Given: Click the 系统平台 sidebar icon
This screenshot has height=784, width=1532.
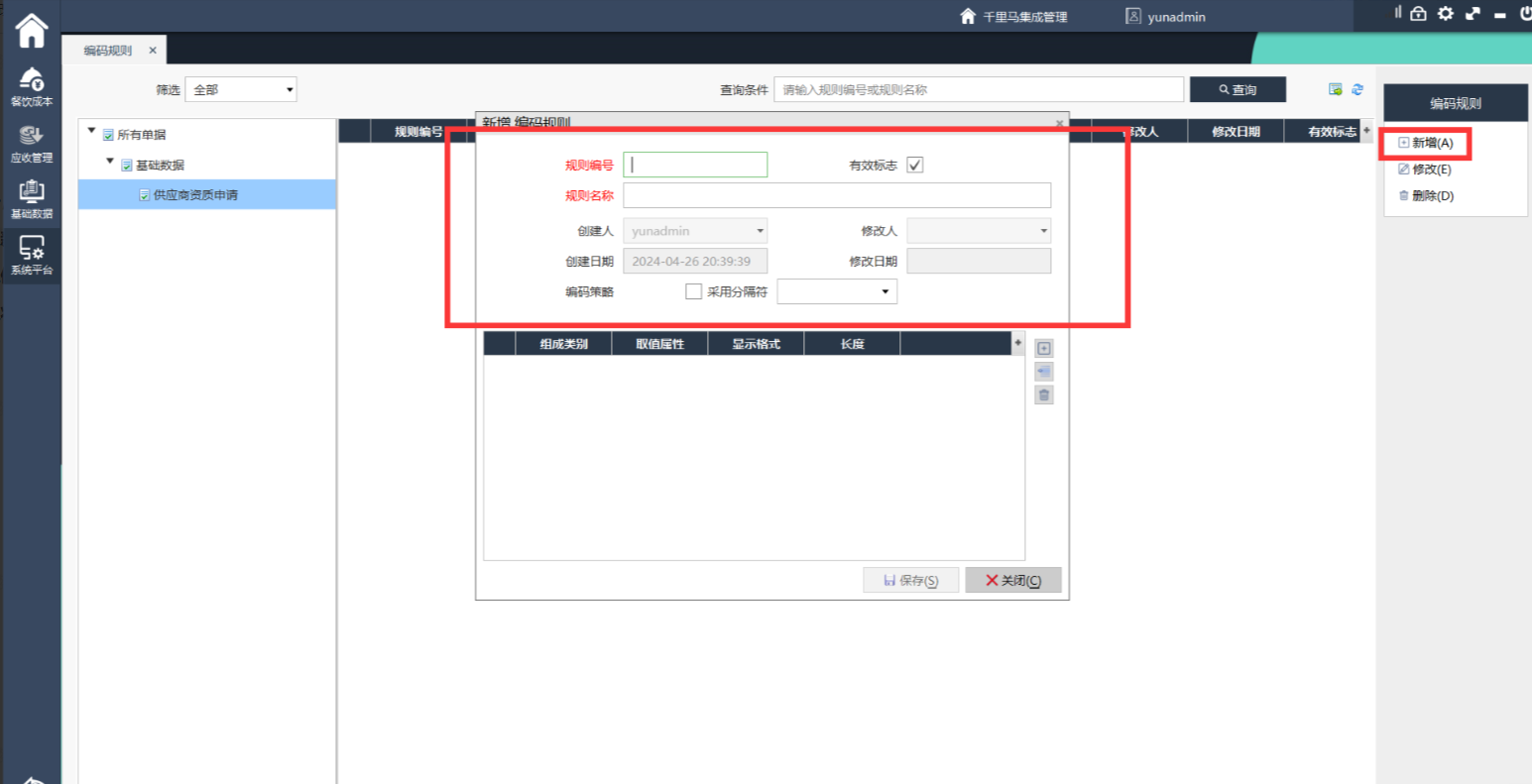Looking at the screenshot, I should 31,256.
